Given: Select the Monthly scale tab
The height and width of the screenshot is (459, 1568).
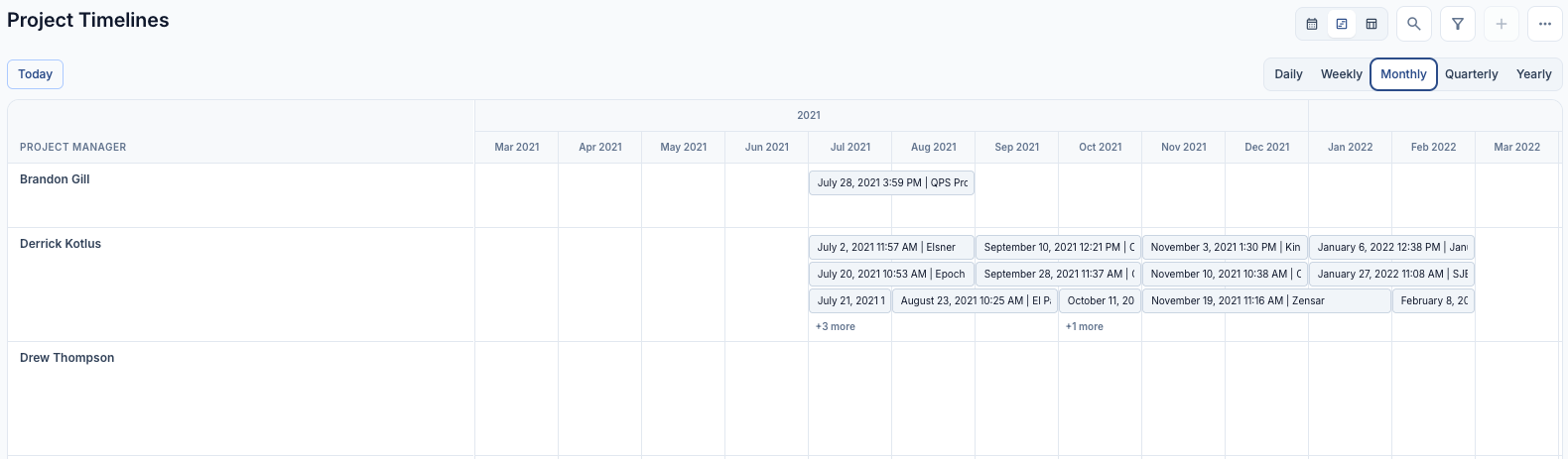Looking at the screenshot, I should coord(1403,74).
